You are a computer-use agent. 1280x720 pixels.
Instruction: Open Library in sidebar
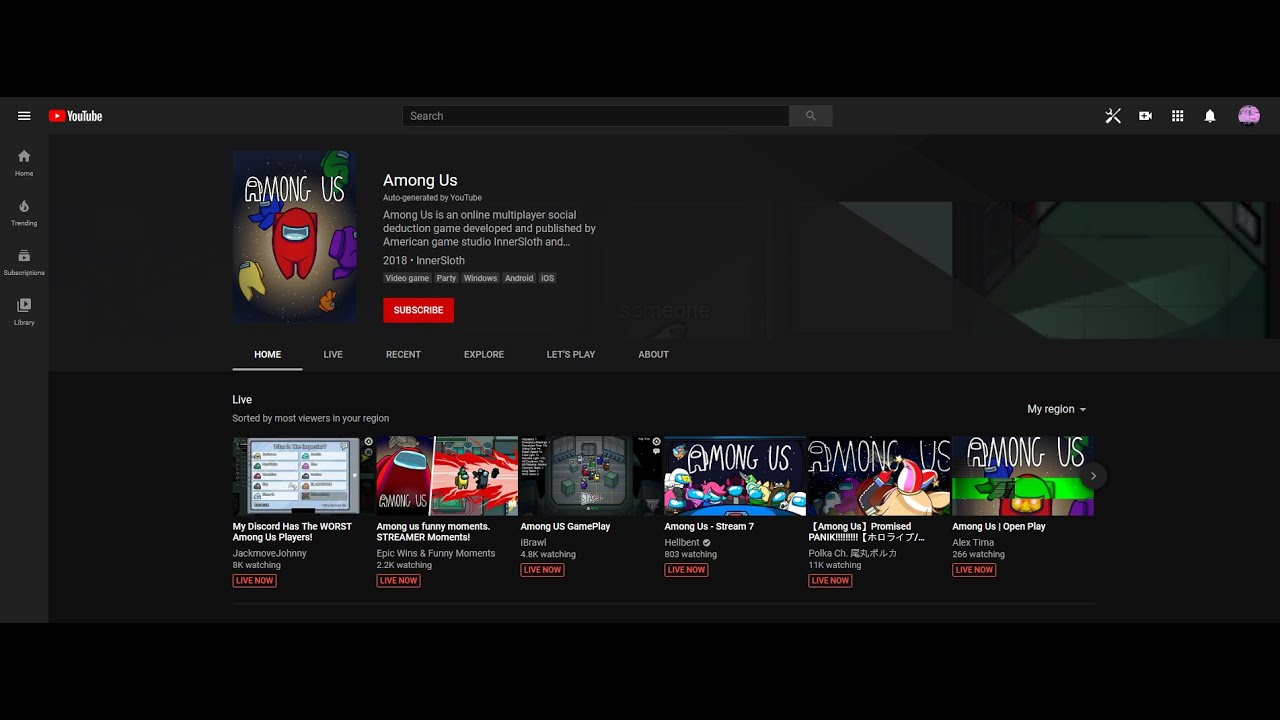pos(24,312)
